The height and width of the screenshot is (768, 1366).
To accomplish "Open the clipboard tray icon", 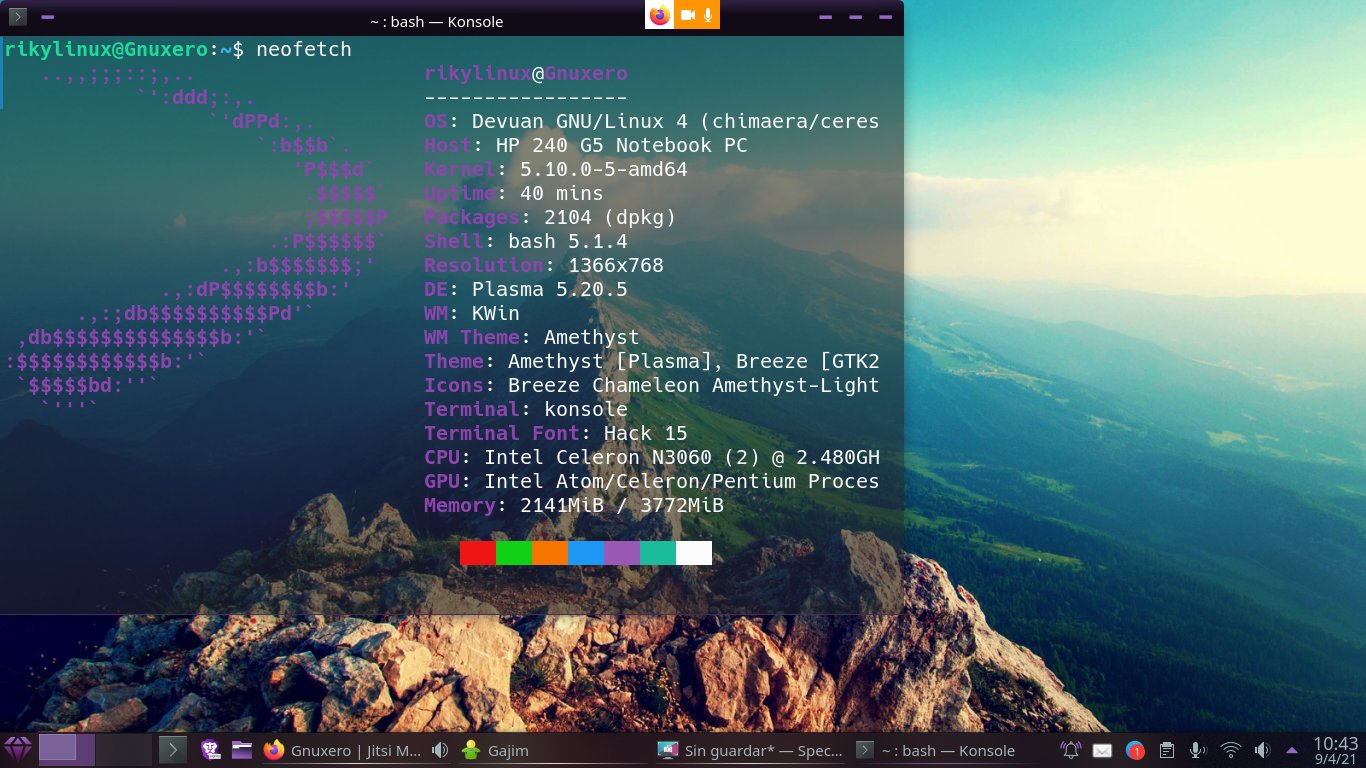I will 1166,750.
